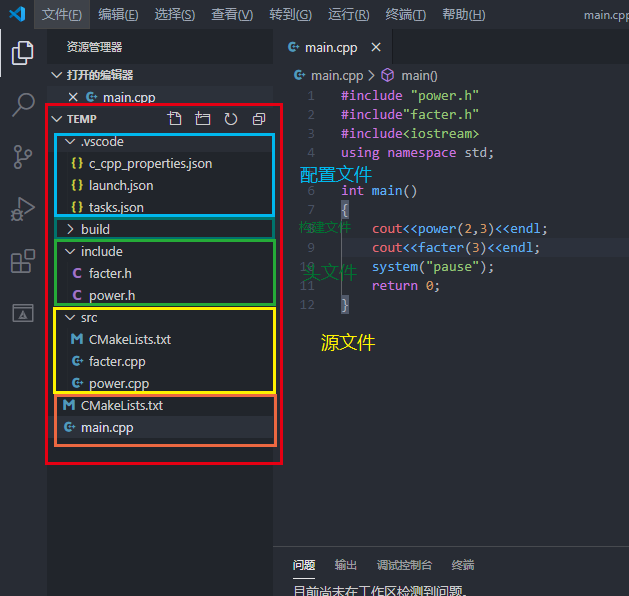Close main.cpp in open editors list
Viewport: 629px width, 596px height.
pyautogui.click(x=73, y=97)
